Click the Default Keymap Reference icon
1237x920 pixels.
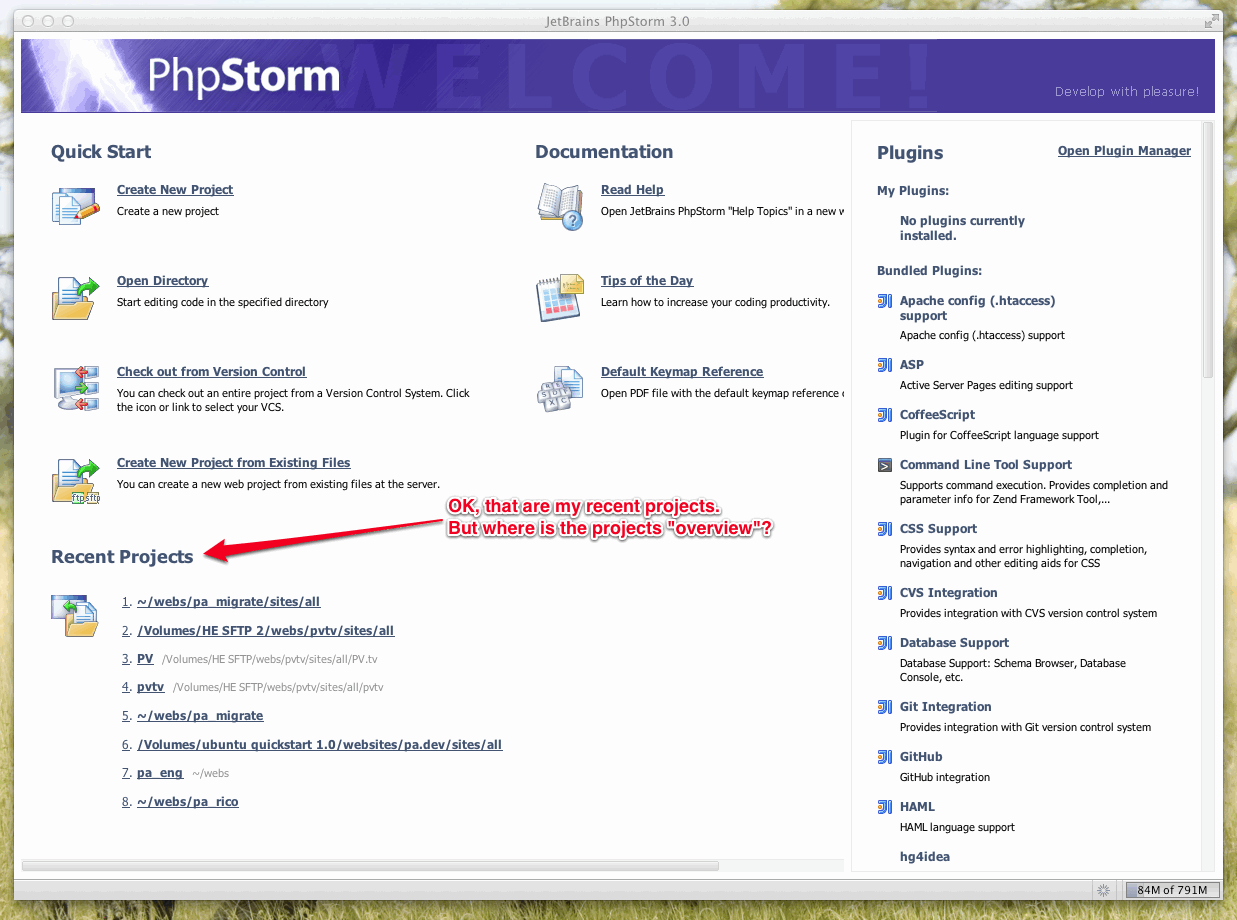tap(560, 389)
